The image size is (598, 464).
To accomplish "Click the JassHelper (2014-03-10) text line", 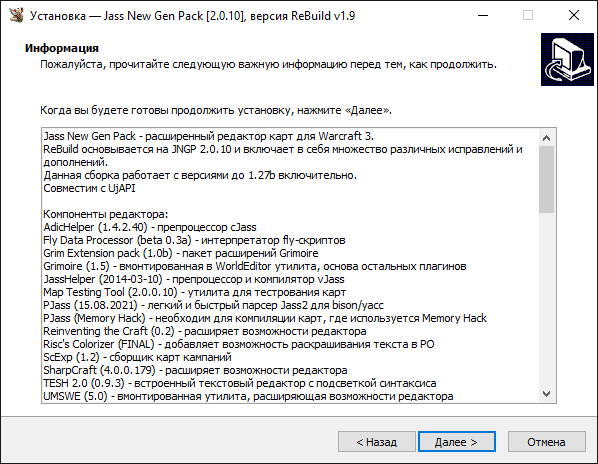I will 194,279.
